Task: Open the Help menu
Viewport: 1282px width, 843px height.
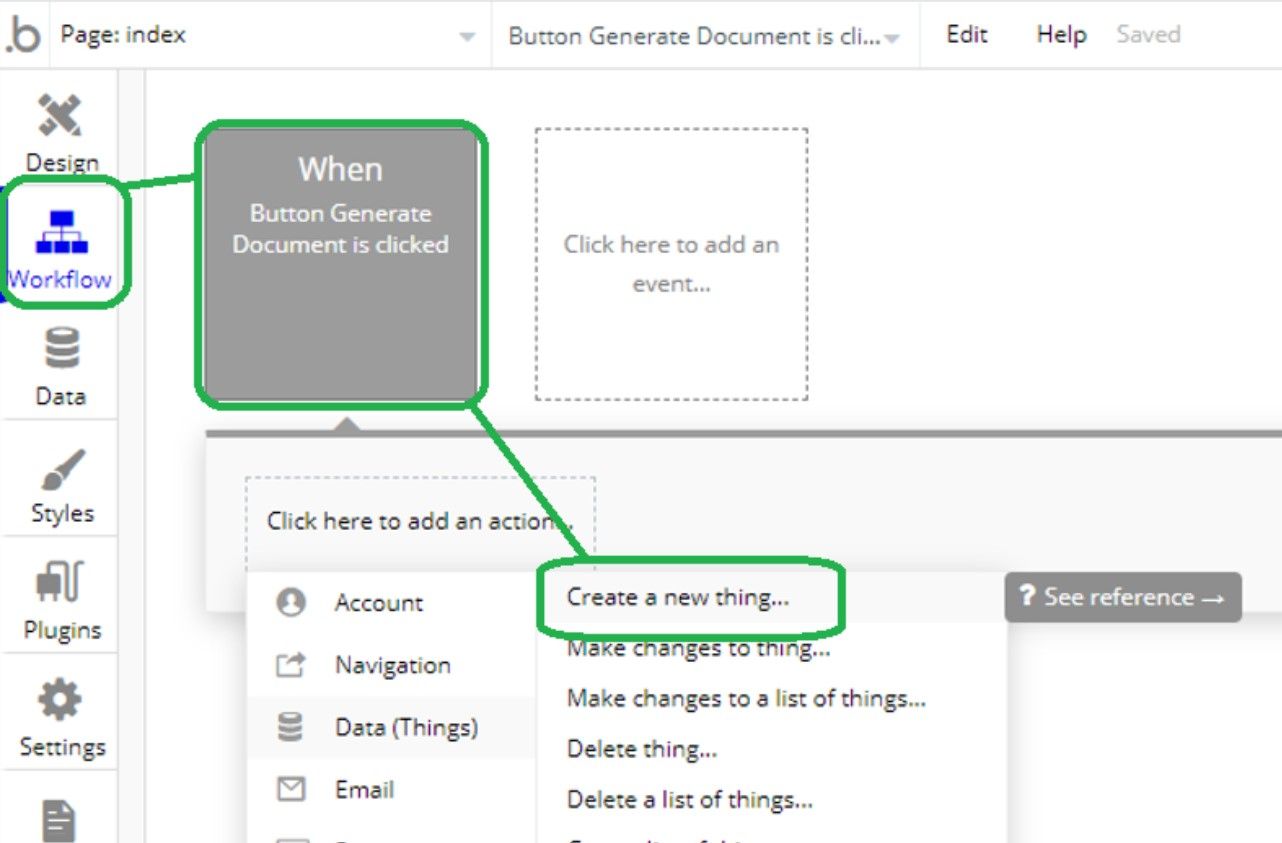Action: pos(1062,34)
